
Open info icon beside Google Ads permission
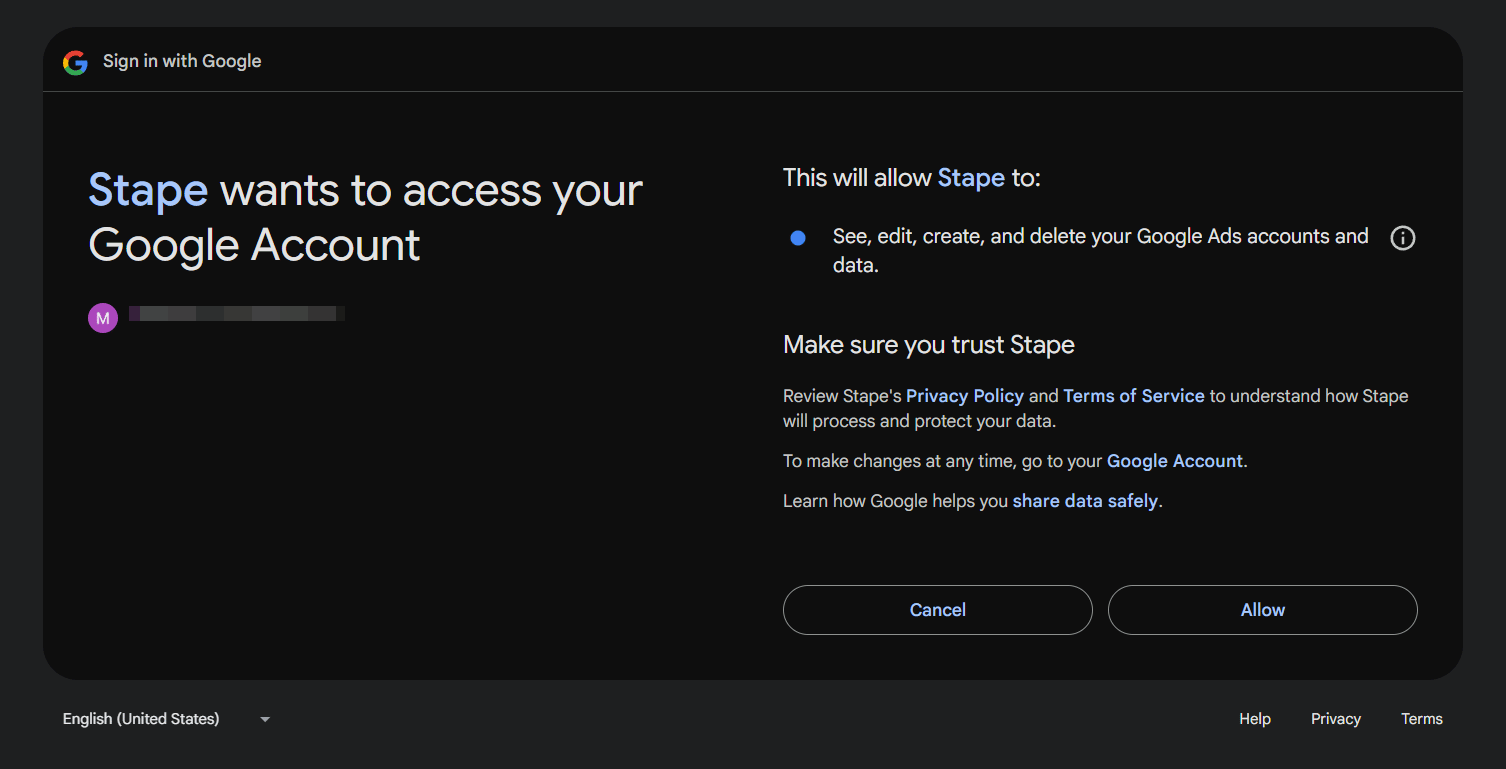click(x=1403, y=238)
